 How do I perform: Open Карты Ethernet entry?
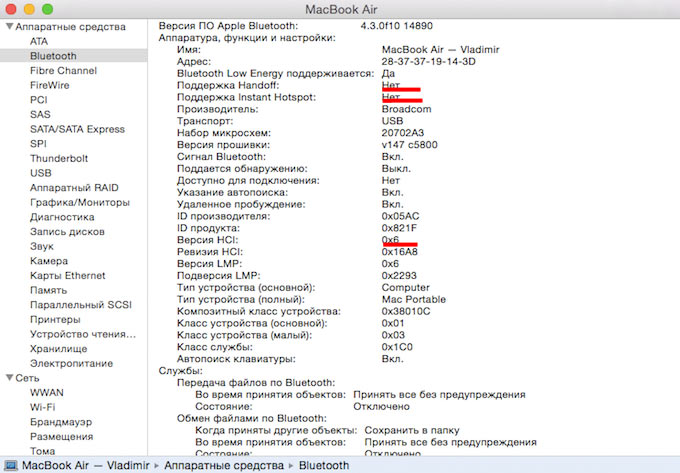[x=68, y=276]
